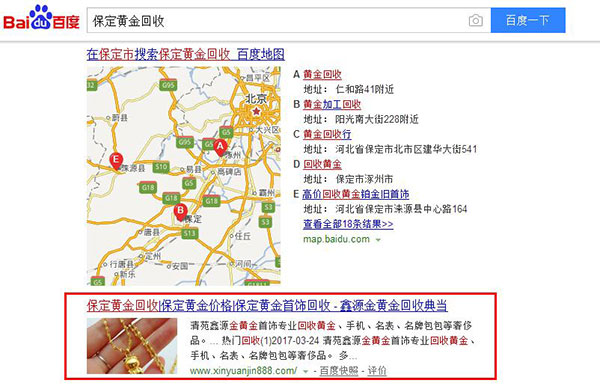
Task: Open result A 黄金回收 link
Action: (x=322, y=75)
